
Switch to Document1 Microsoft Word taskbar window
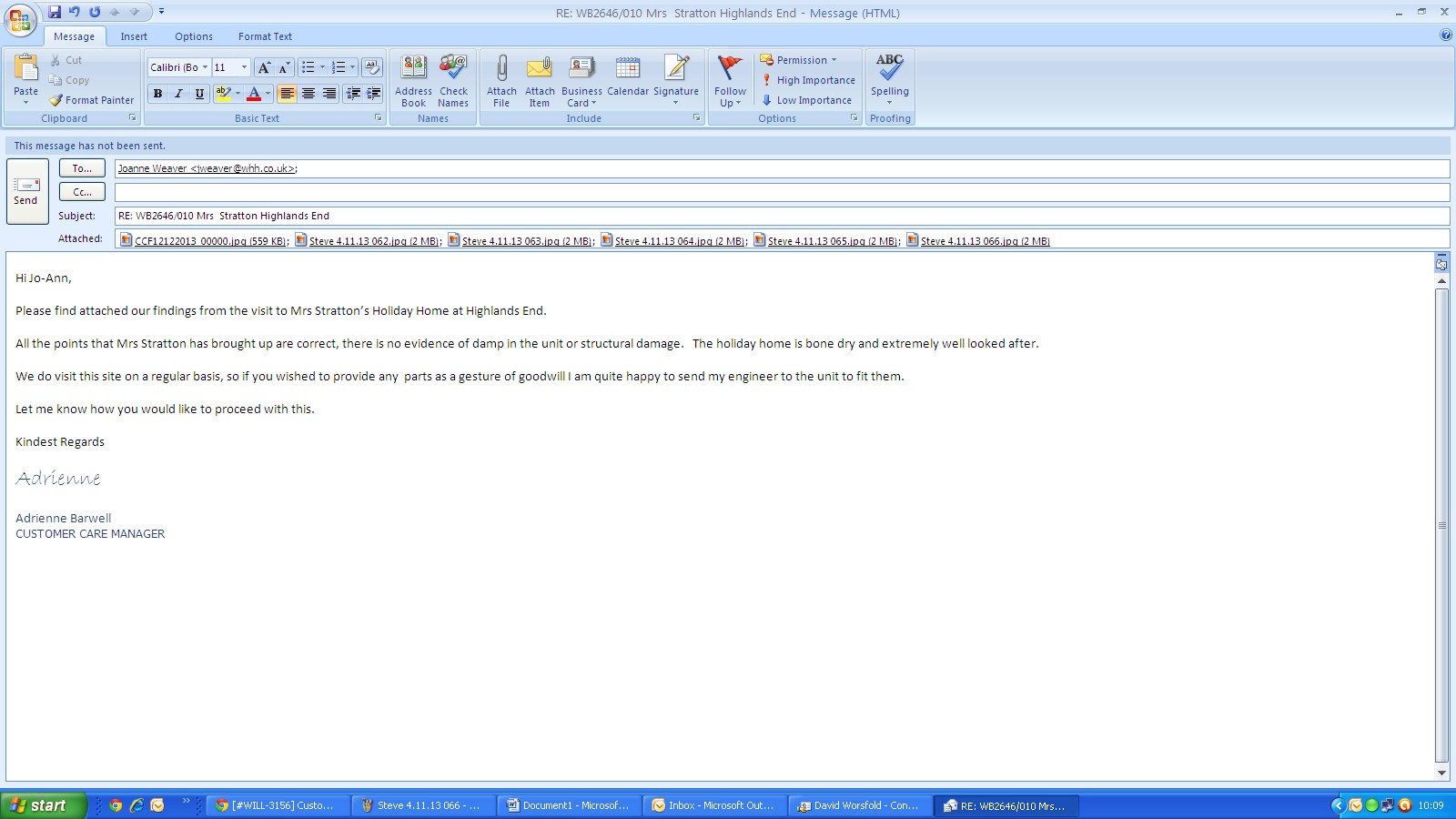[568, 805]
